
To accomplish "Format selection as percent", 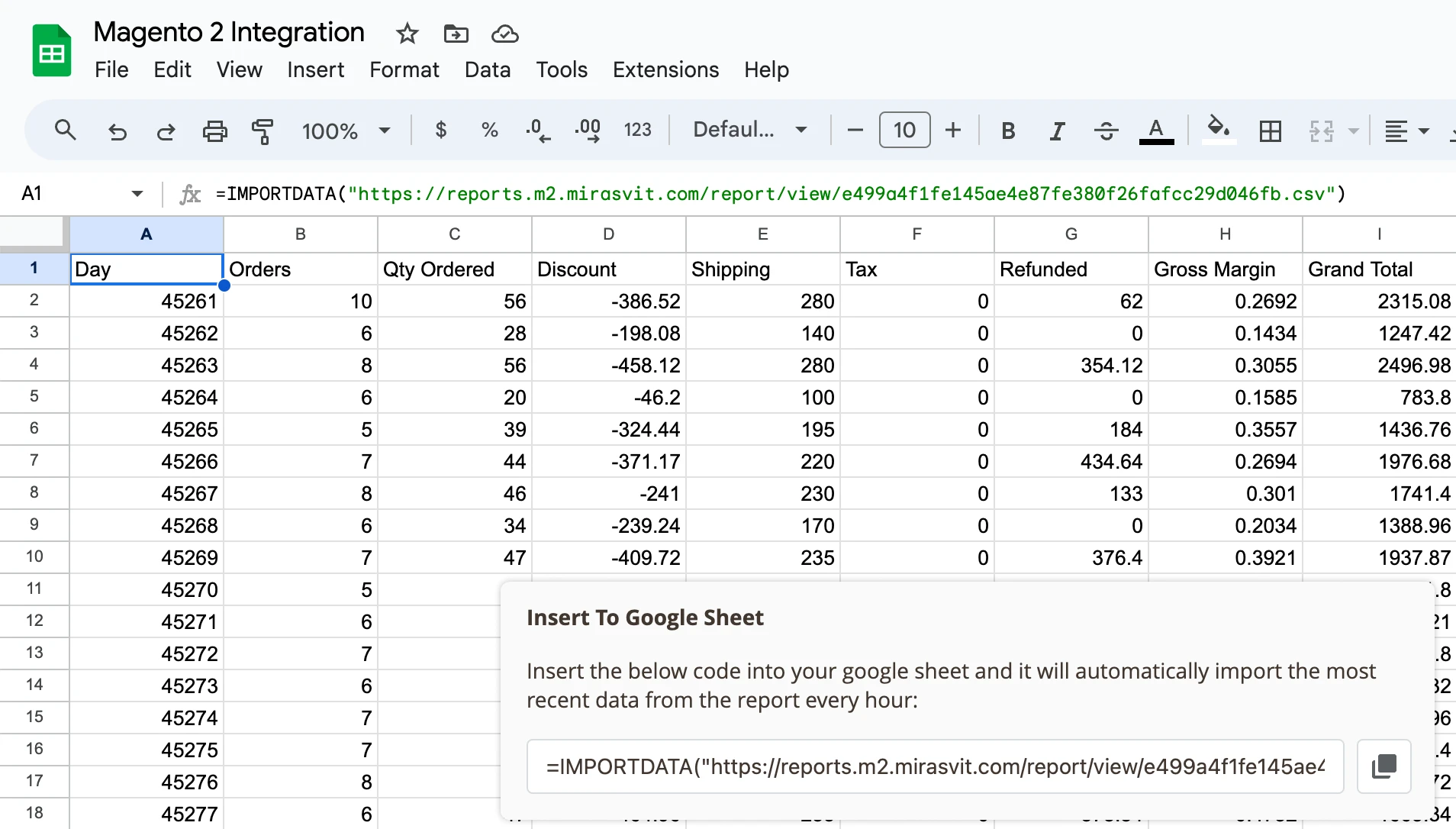I will coord(489,130).
